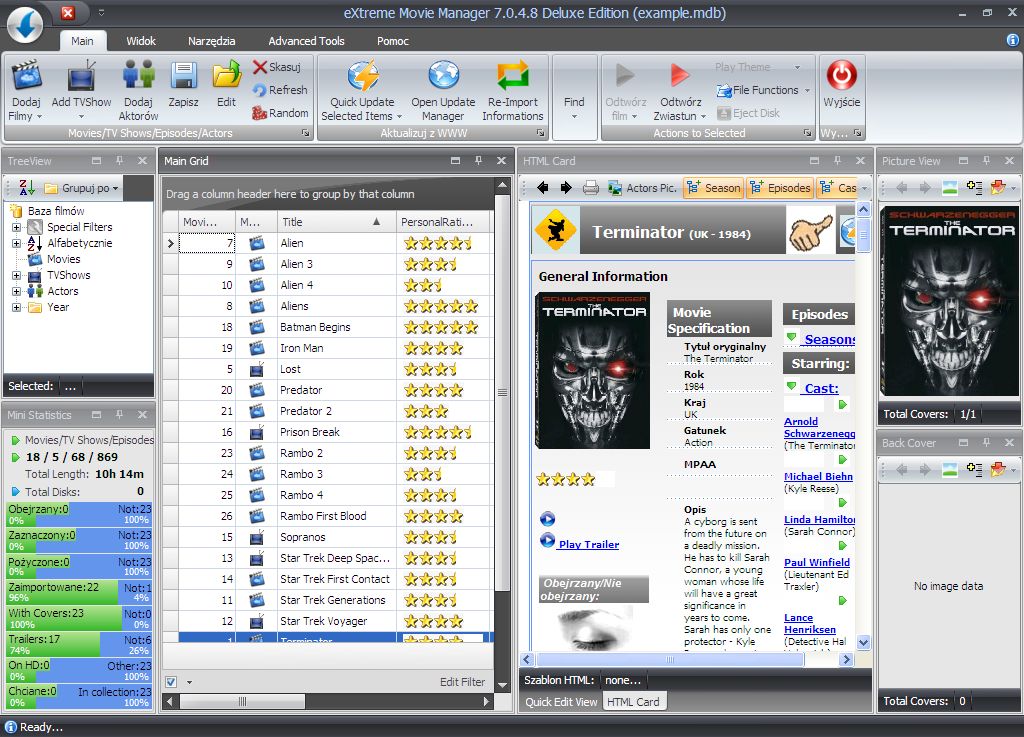Select the Iron Man row
The image size is (1024, 737).
[329, 348]
